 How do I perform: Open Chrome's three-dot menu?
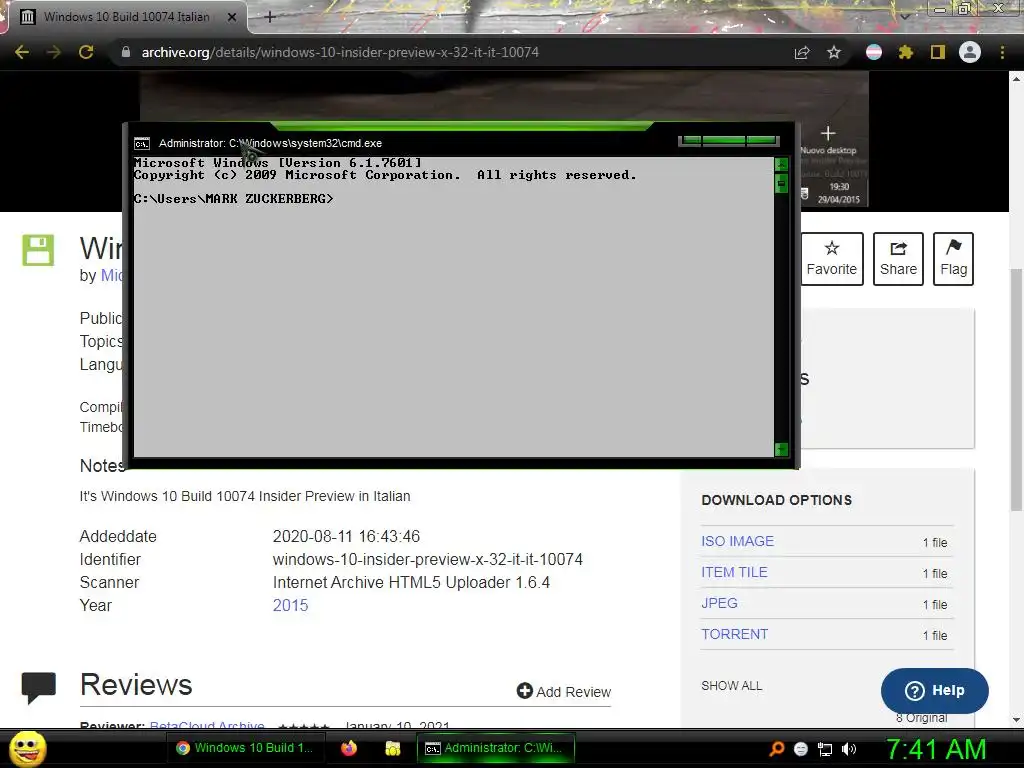pos(1002,52)
